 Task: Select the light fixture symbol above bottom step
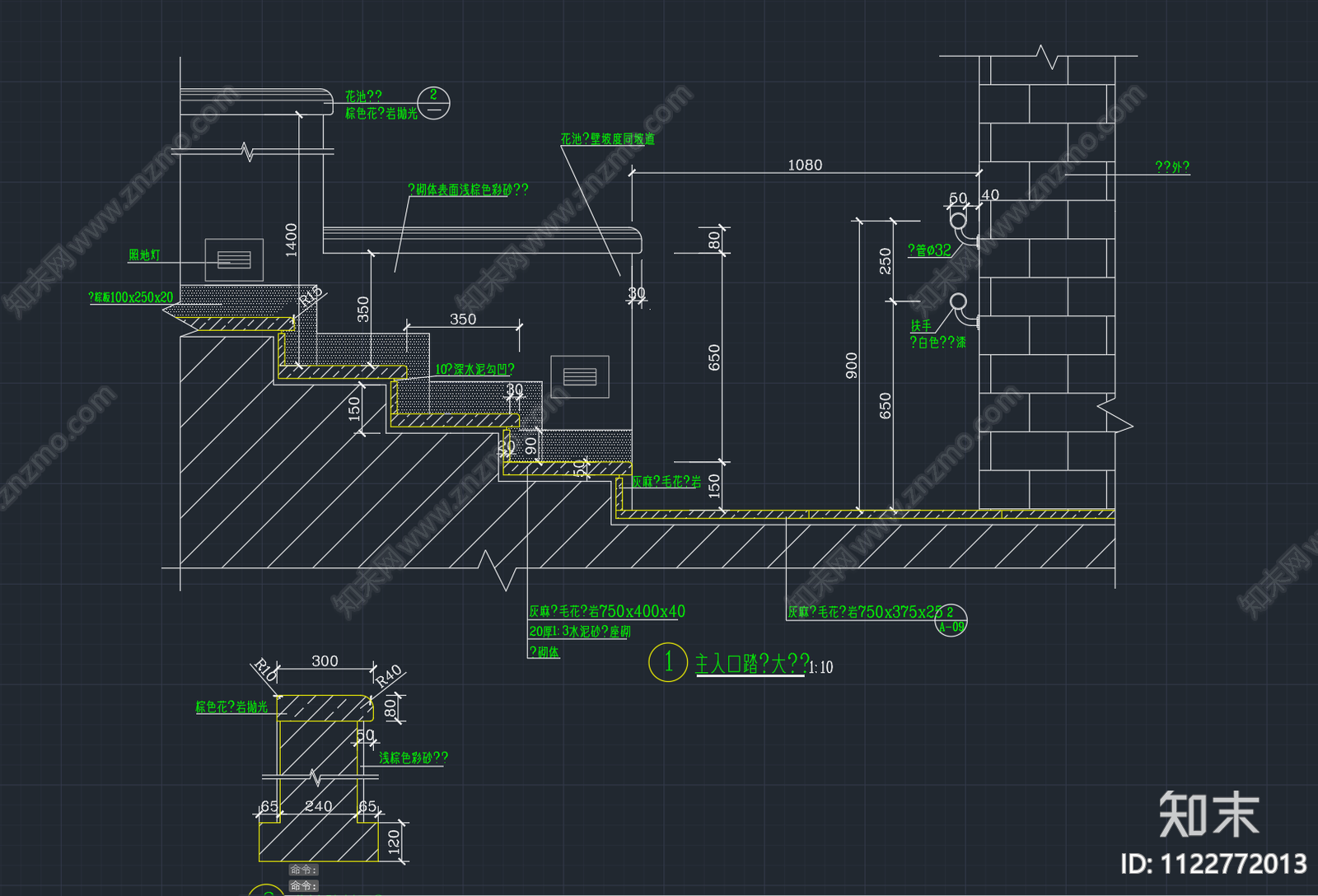tap(580, 376)
